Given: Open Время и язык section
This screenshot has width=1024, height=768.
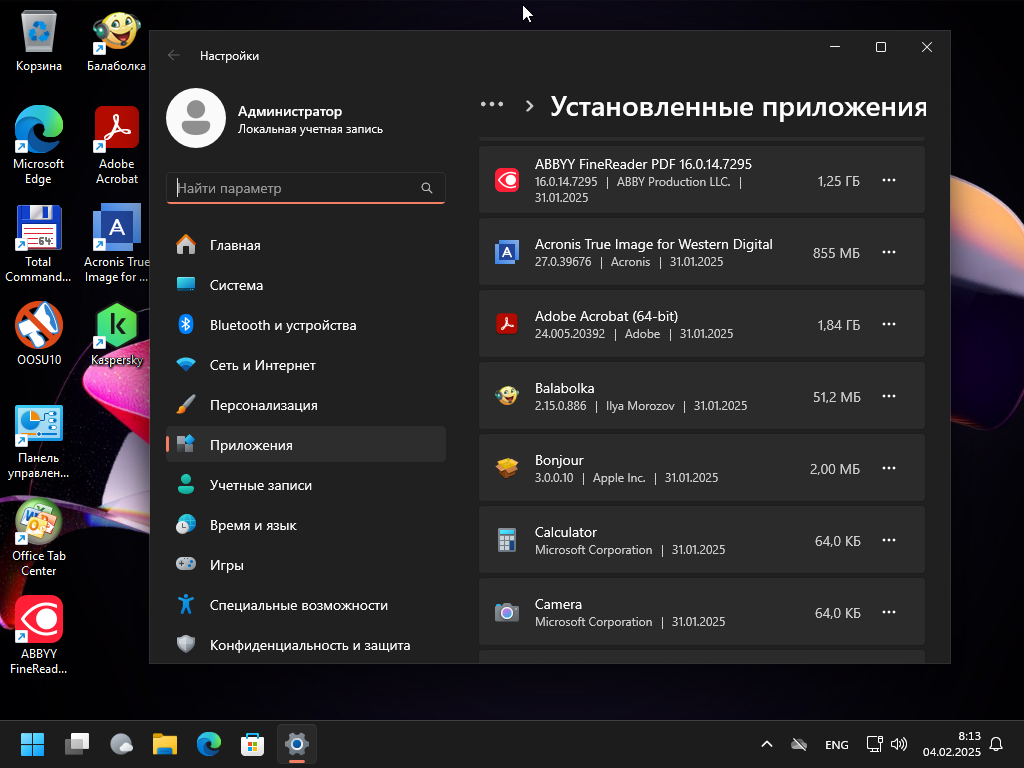Looking at the screenshot, I should 306,525.
